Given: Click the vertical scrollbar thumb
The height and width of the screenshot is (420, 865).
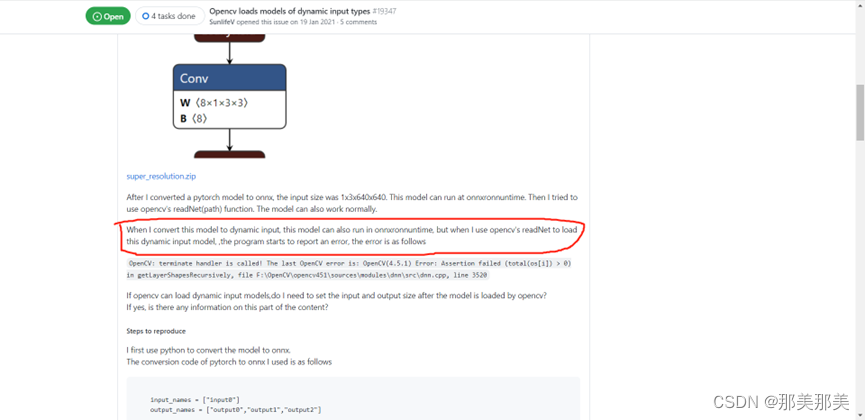Looking at the screenshot, I should 860,112.
